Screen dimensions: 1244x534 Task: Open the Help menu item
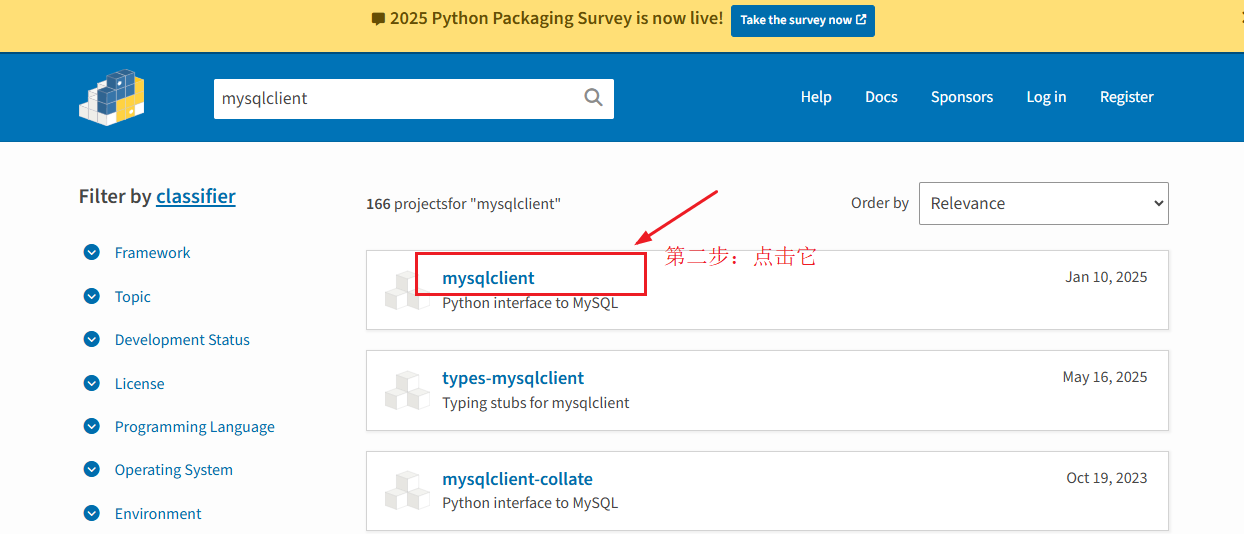tap(816, 97)
